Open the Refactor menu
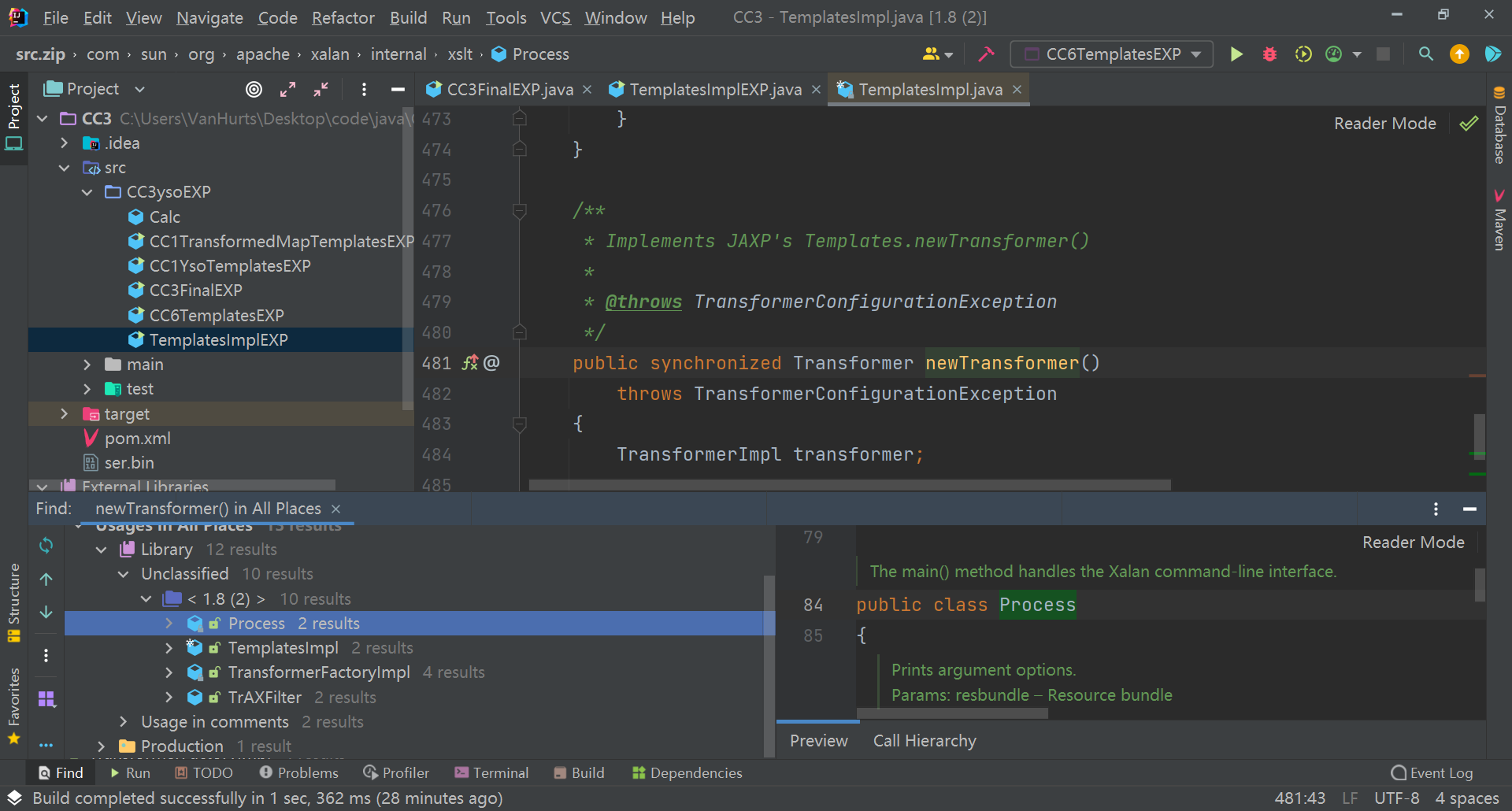This screenshot has height=811, width=1512. [343, 17]
